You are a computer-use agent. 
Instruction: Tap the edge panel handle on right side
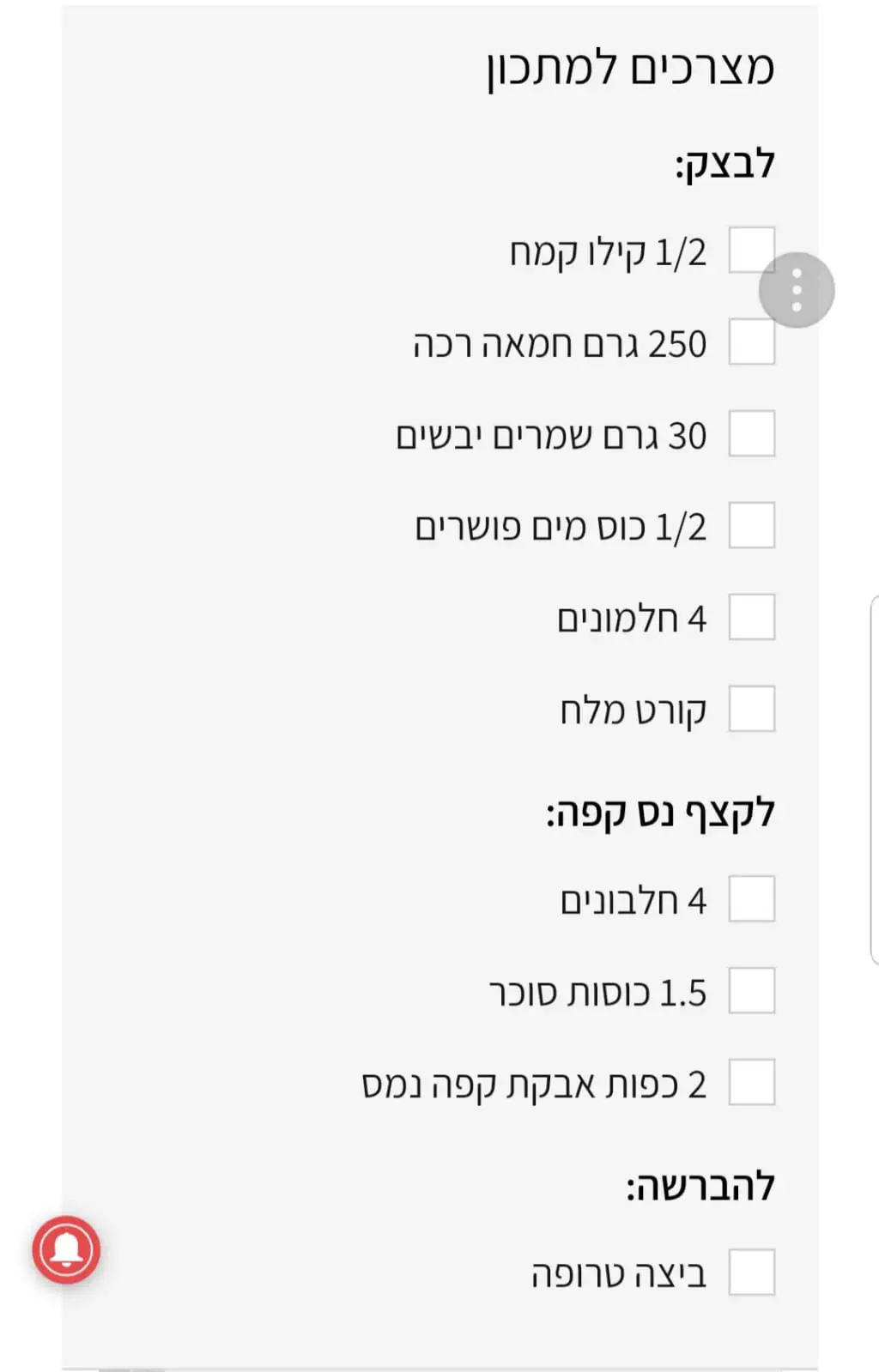tap(874, 780)
